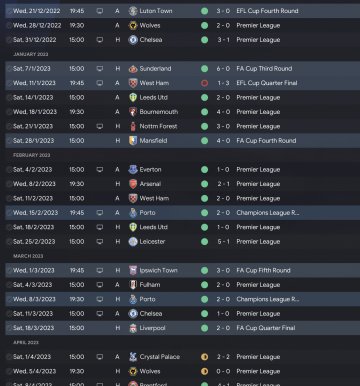360x386 pixels.
Task: Select the Porto match on 15/2/2023
Action: click(x=182, y=213)
